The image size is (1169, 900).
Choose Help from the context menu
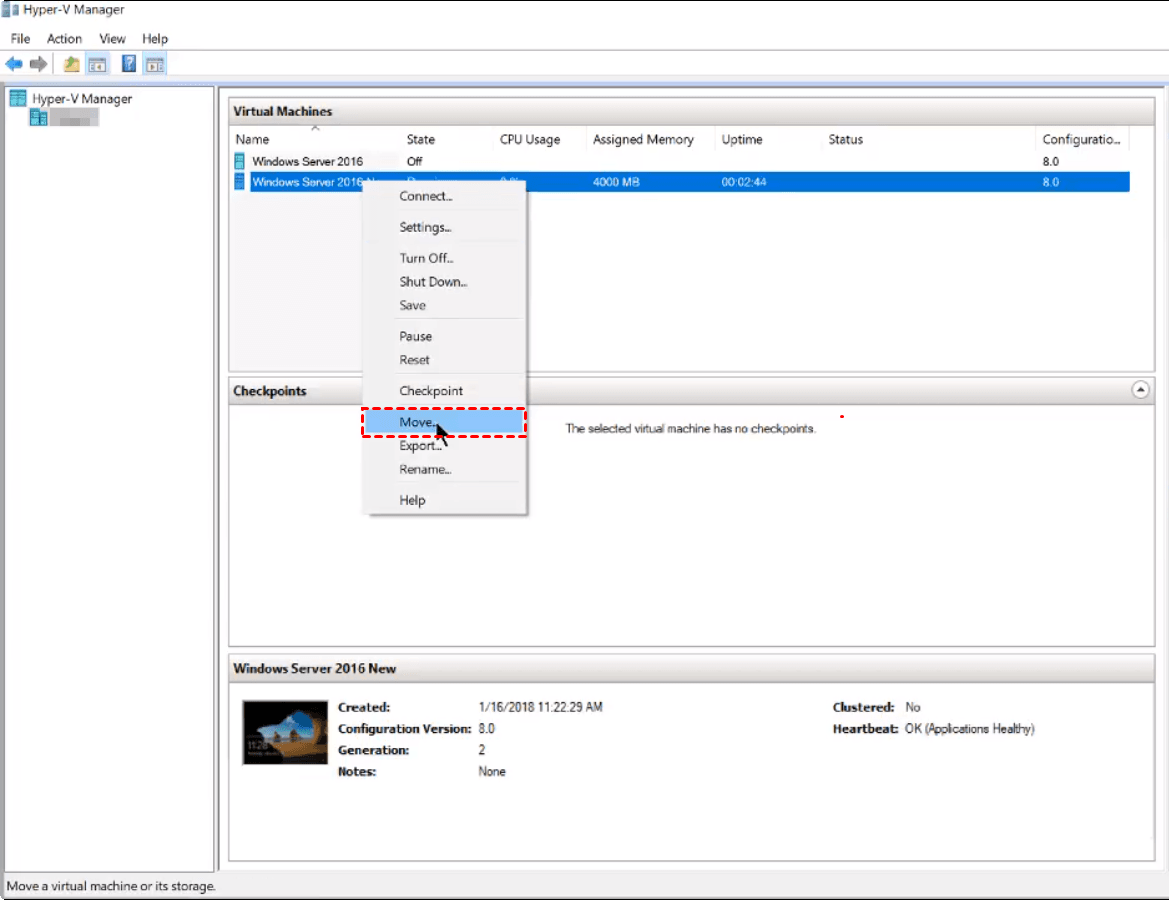click(444, 500)
